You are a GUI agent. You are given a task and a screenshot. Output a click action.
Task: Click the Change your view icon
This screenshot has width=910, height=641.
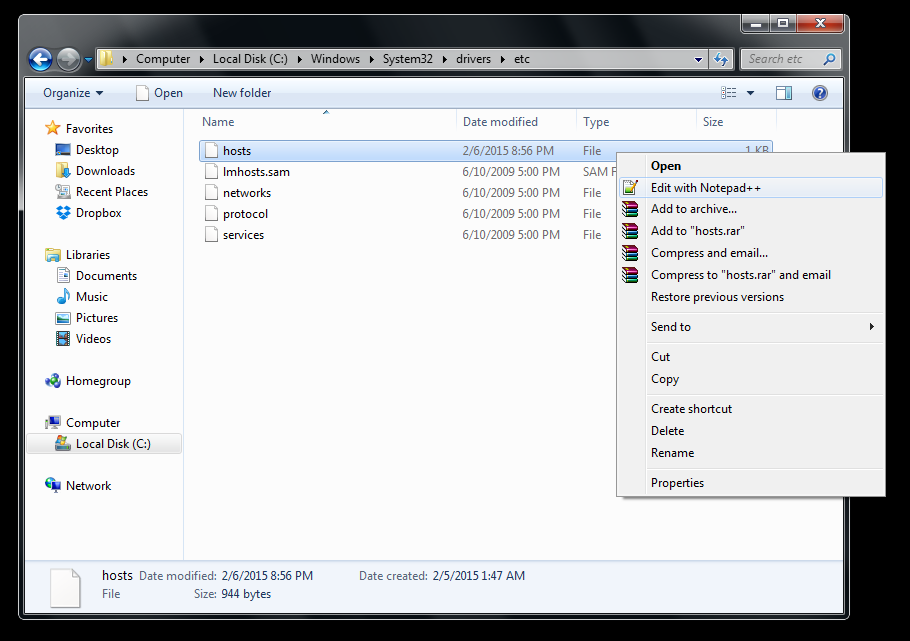(x=728, y=93)
